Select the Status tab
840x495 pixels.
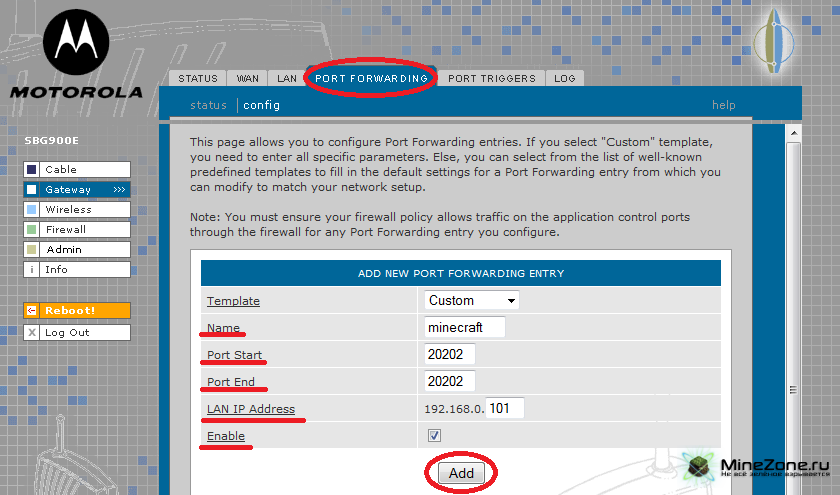point(198,78)
